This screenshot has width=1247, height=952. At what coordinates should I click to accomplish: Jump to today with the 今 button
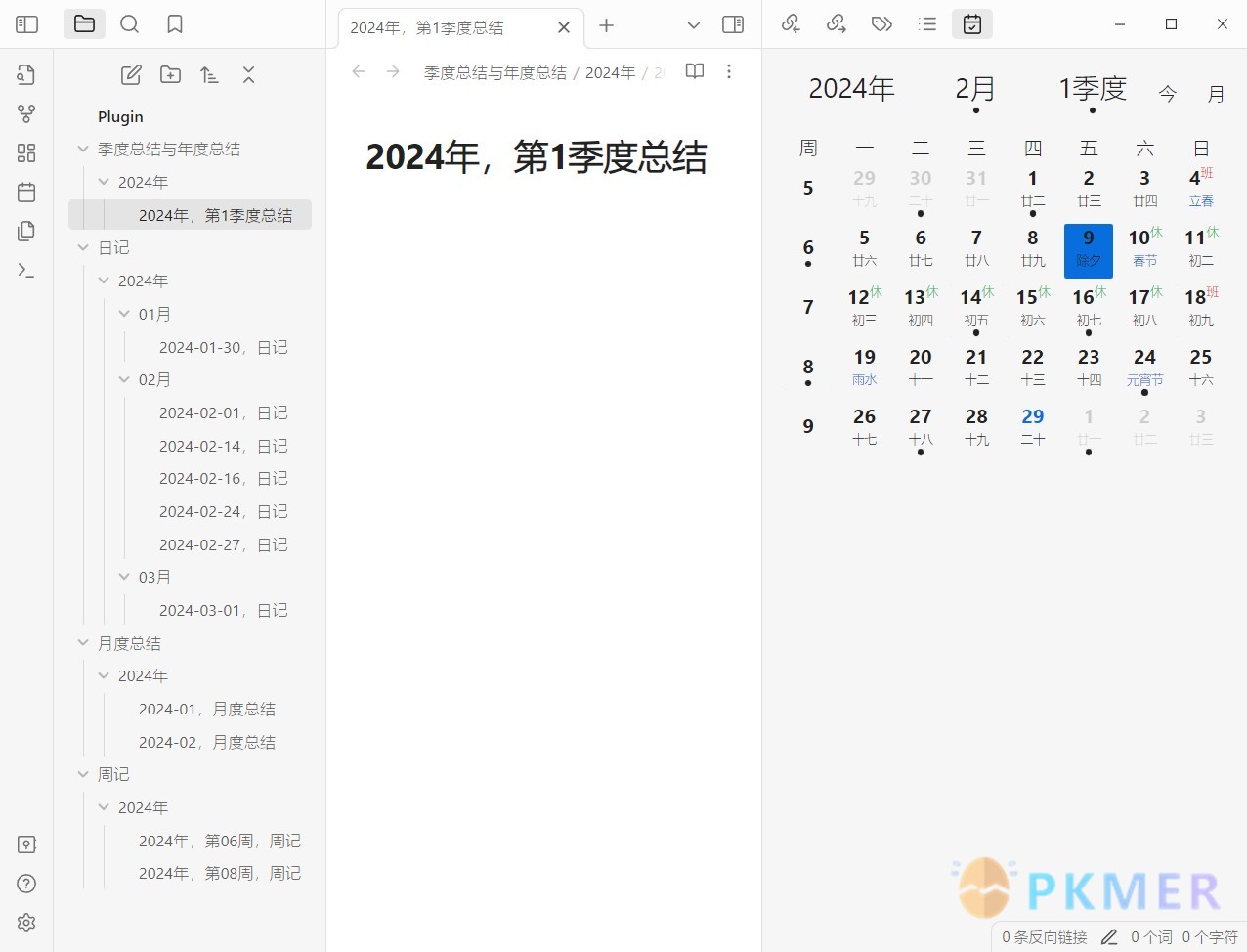(1167, 93)
